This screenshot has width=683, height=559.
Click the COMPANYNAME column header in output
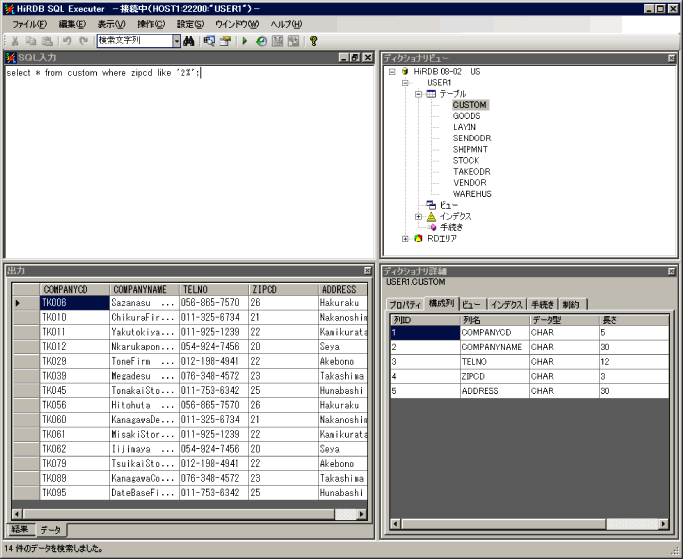[x=139, y=289]
